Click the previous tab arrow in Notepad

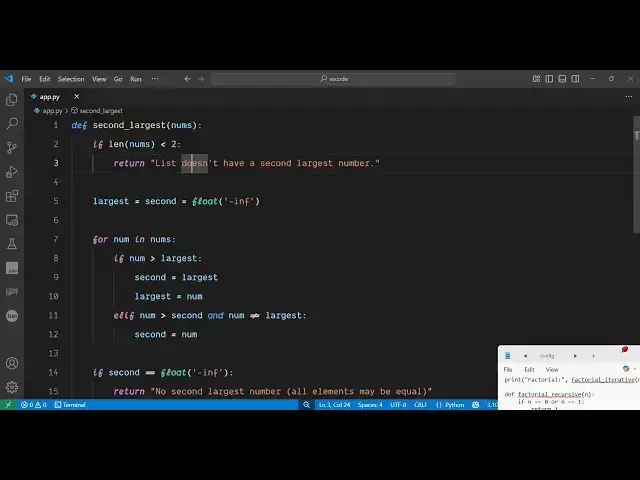click(x=525, y=356)
